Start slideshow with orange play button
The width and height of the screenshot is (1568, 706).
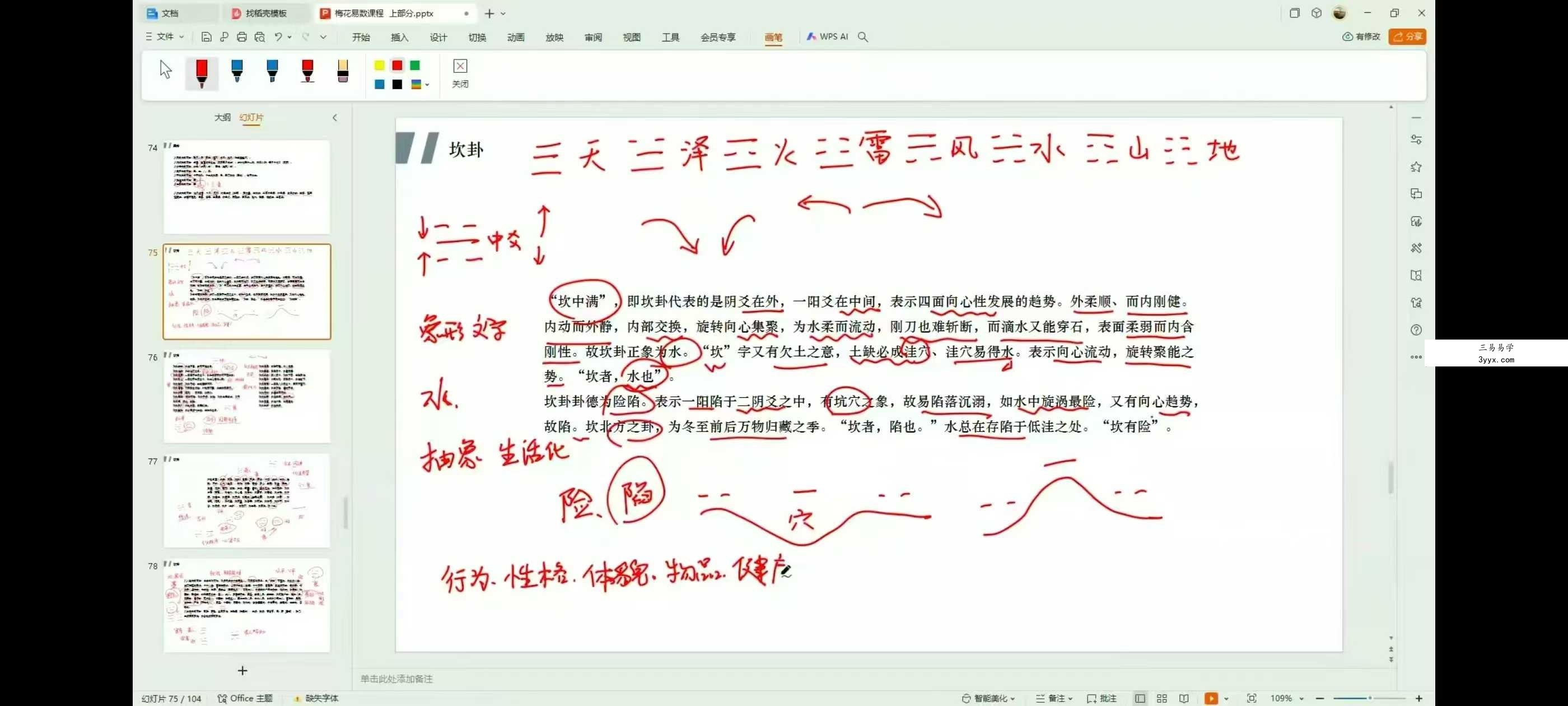pyautogui.click(x=1211, y=698)
